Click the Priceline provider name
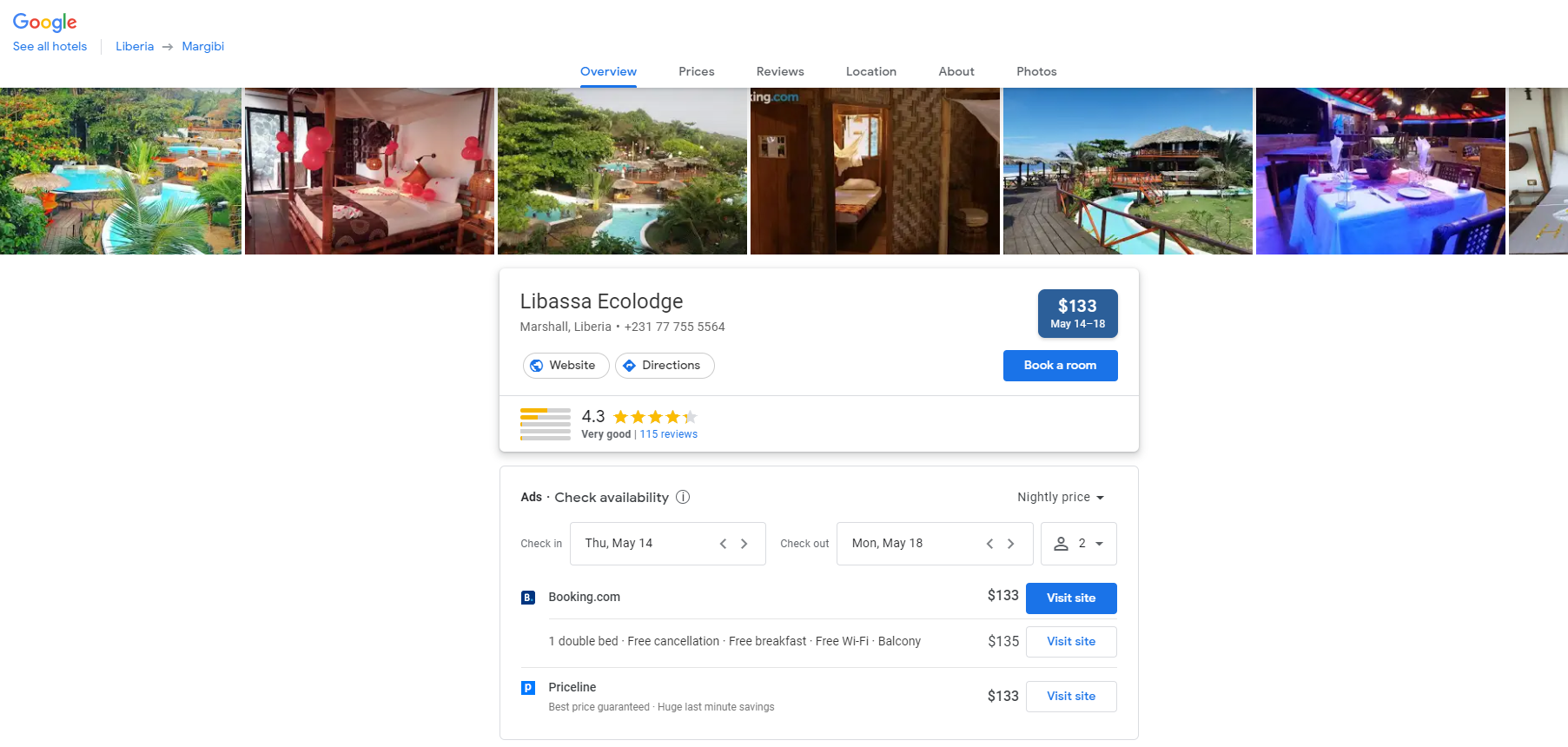1568x747 pixels. tap(572, 687)
